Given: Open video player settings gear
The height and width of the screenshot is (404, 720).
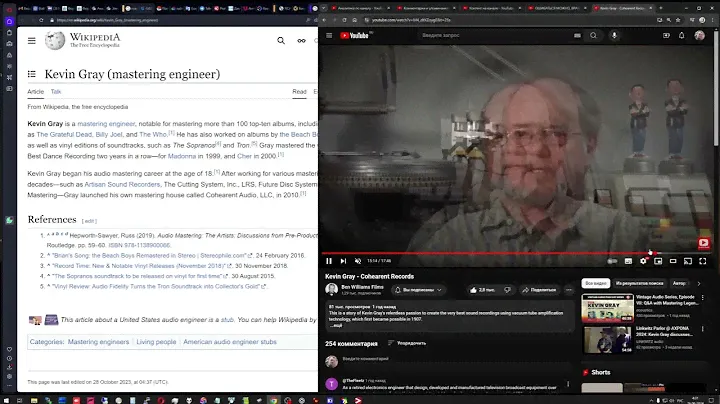Looking at the screenshot, I should tap(643, 261).
